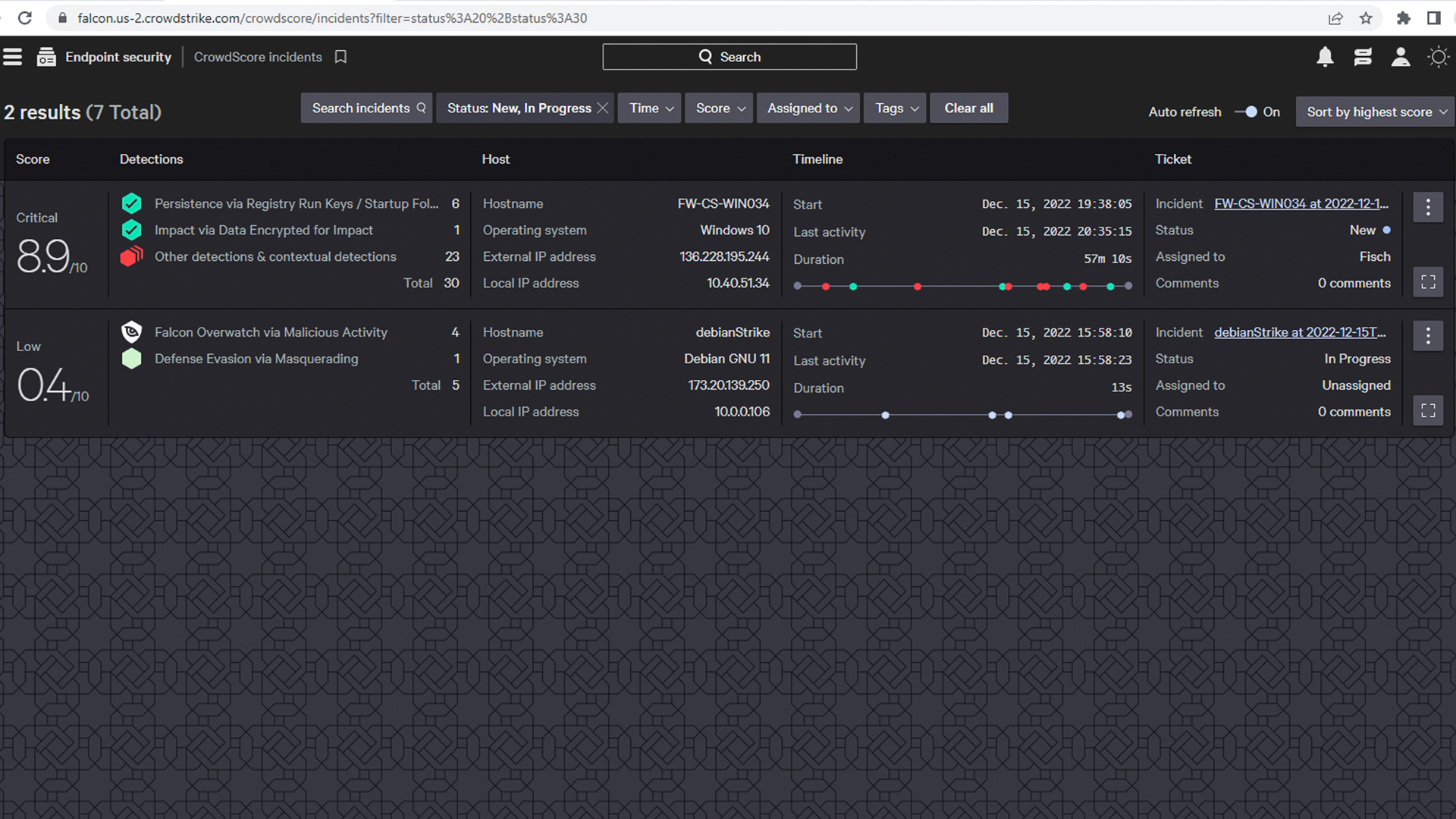Open the Status: New, In Progress filter
The height and width of the screenshot is (819, 1456).
[519, 108]
